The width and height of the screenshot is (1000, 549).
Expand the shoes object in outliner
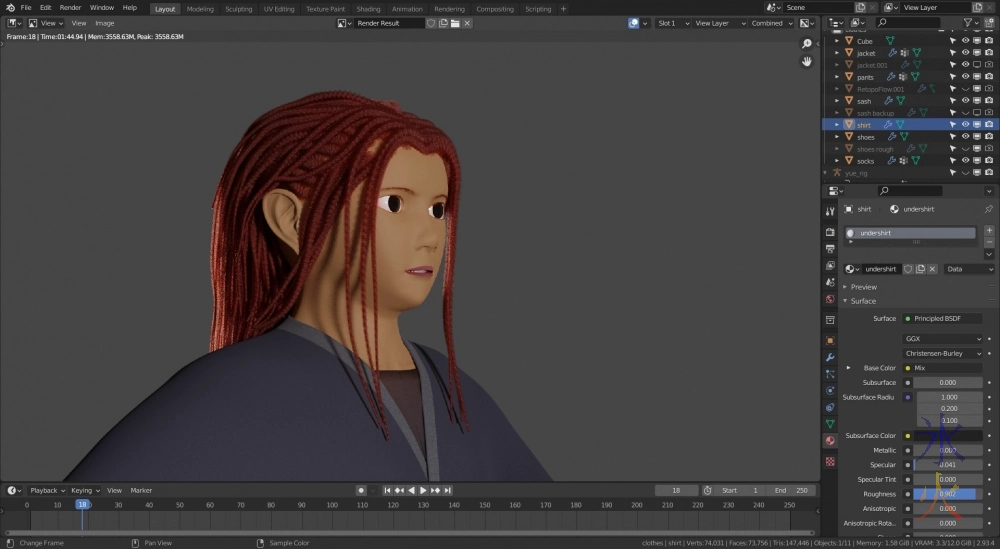point(837,137)
